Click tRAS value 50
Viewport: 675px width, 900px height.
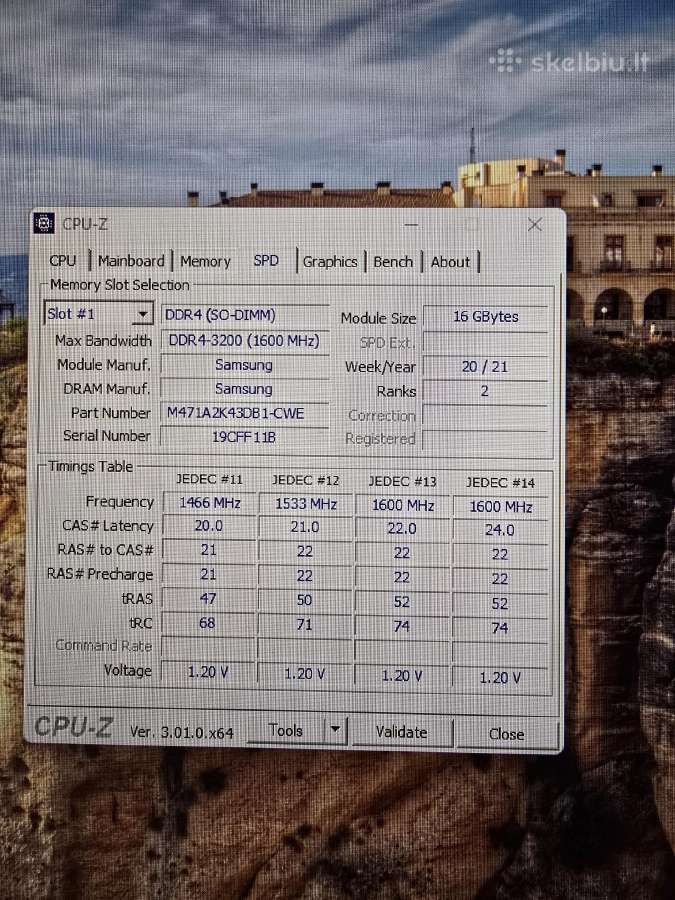(x=305, y=600)
